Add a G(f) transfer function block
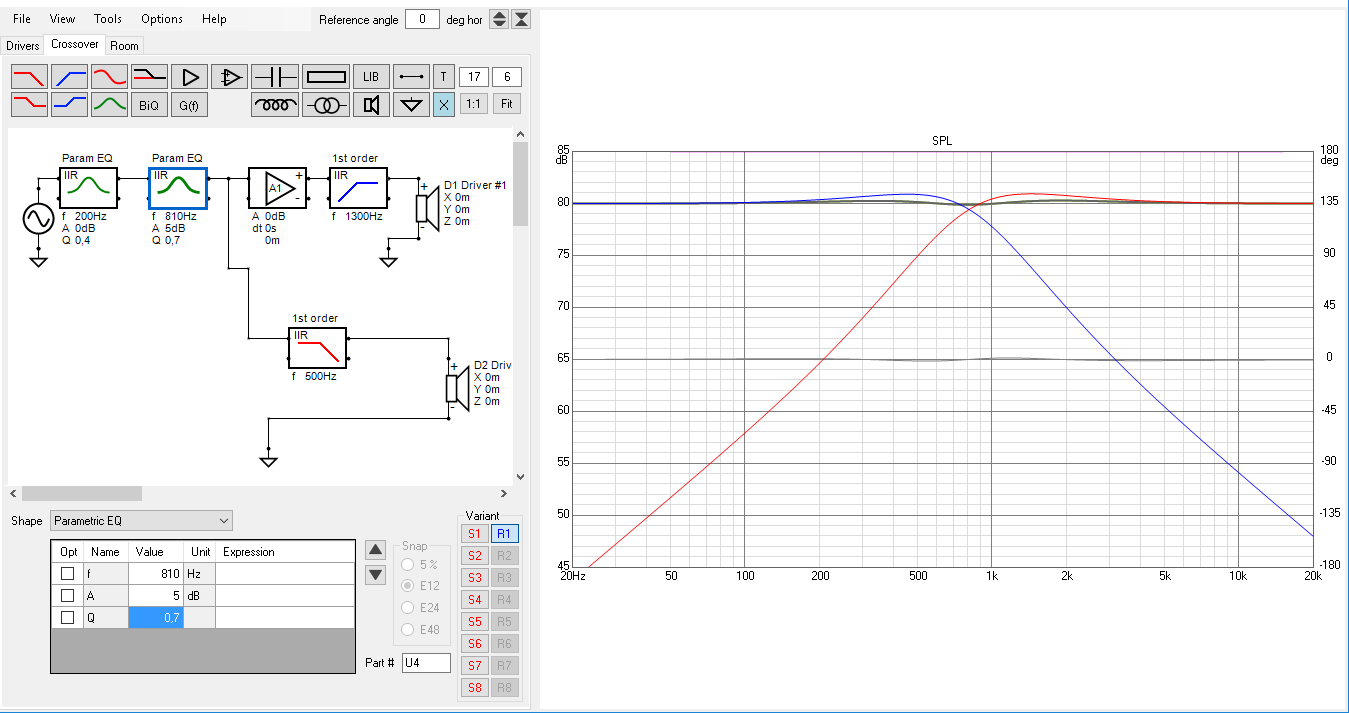This screenshot has width=1349, height=713. (x=189, y=104)
